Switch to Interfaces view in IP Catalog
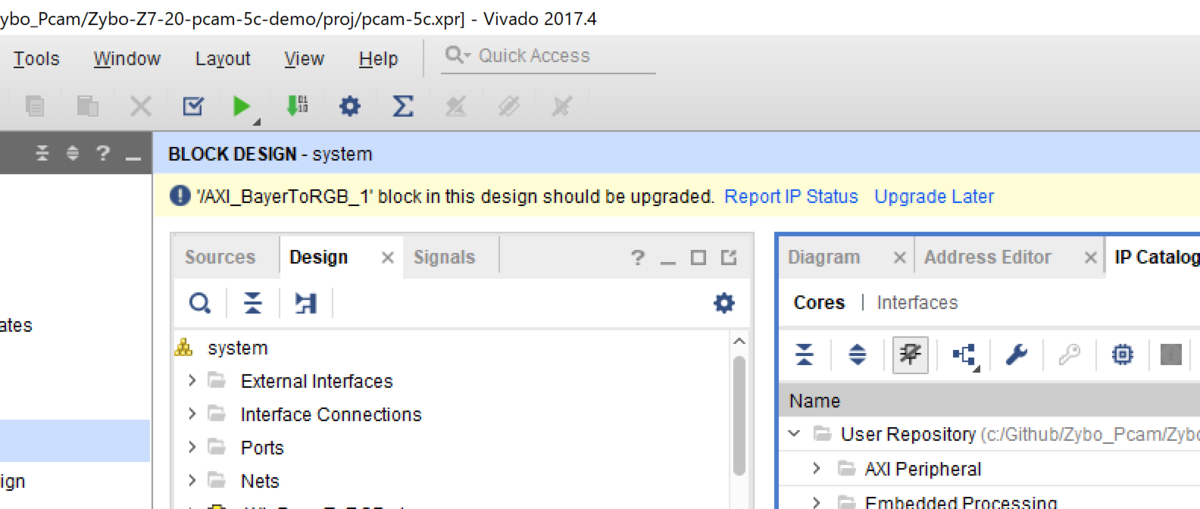 (917, 302)
